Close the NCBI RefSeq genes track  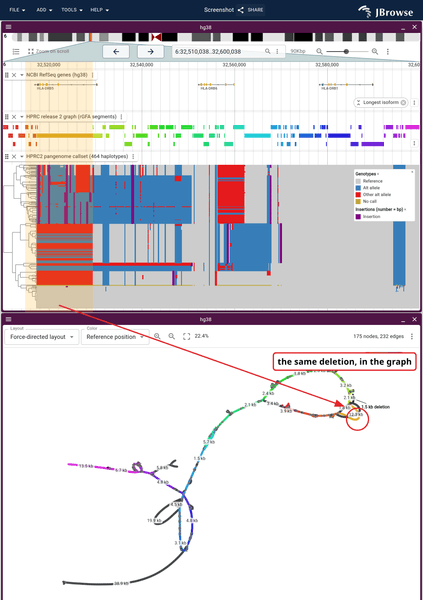[x=14, y=75]
